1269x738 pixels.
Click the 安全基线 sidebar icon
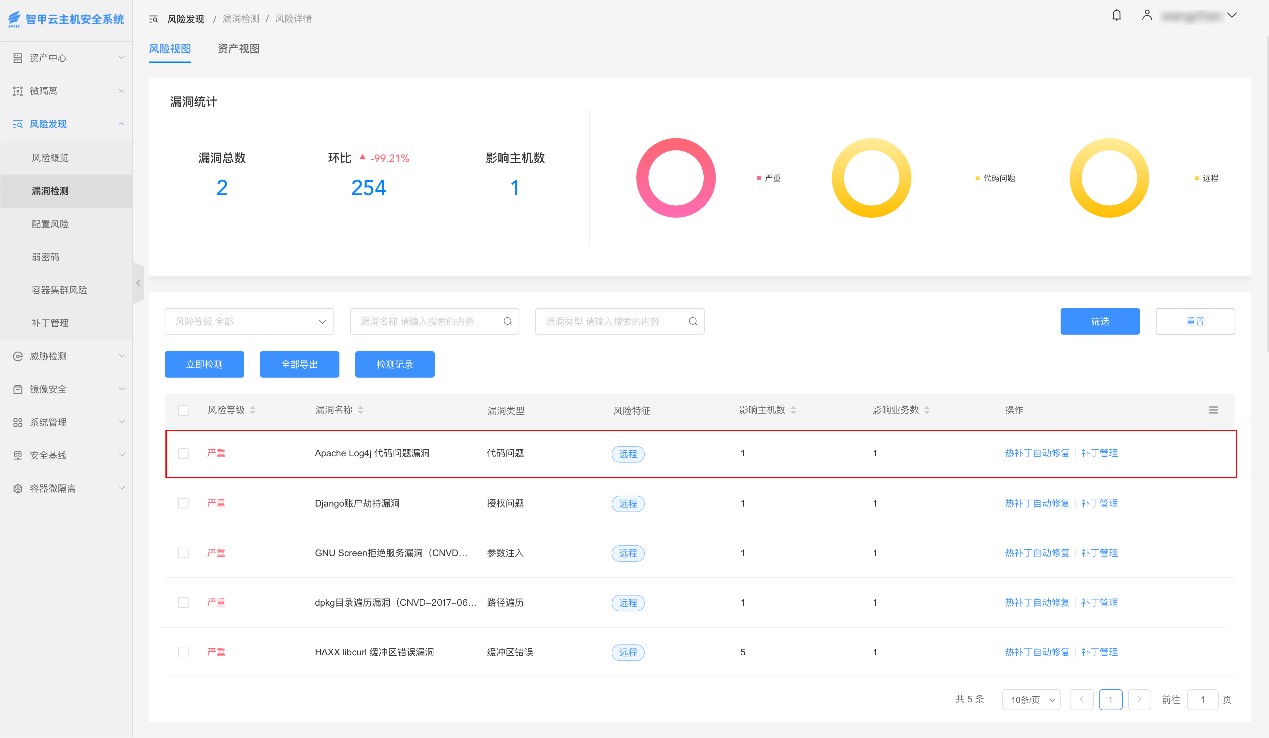(x=17, y=455)
